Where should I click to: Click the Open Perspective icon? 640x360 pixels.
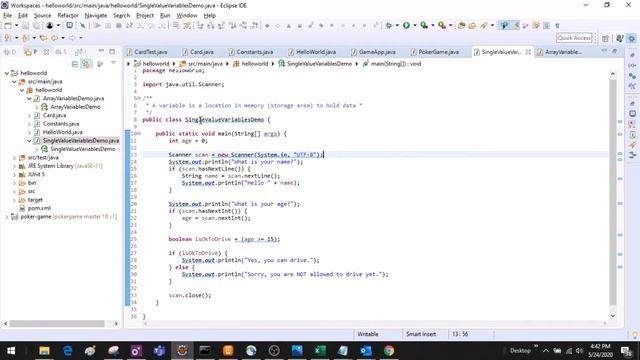tap(605, 38)
